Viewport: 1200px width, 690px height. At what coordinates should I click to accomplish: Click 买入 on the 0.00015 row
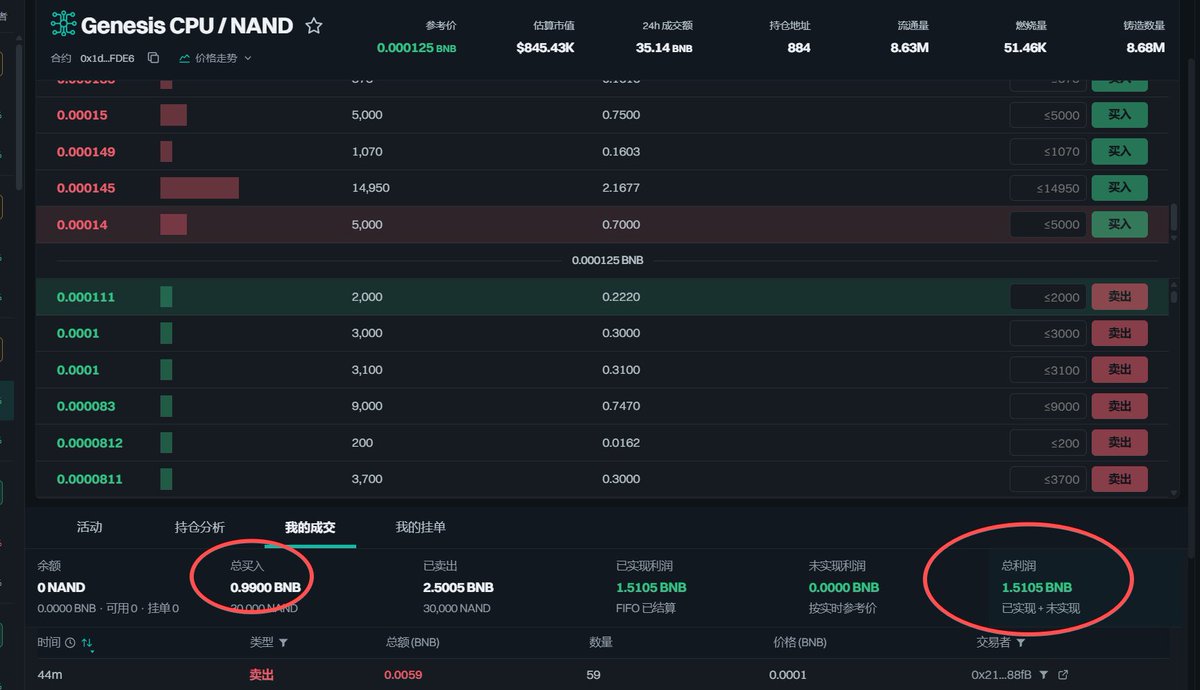pos(1119,115)
